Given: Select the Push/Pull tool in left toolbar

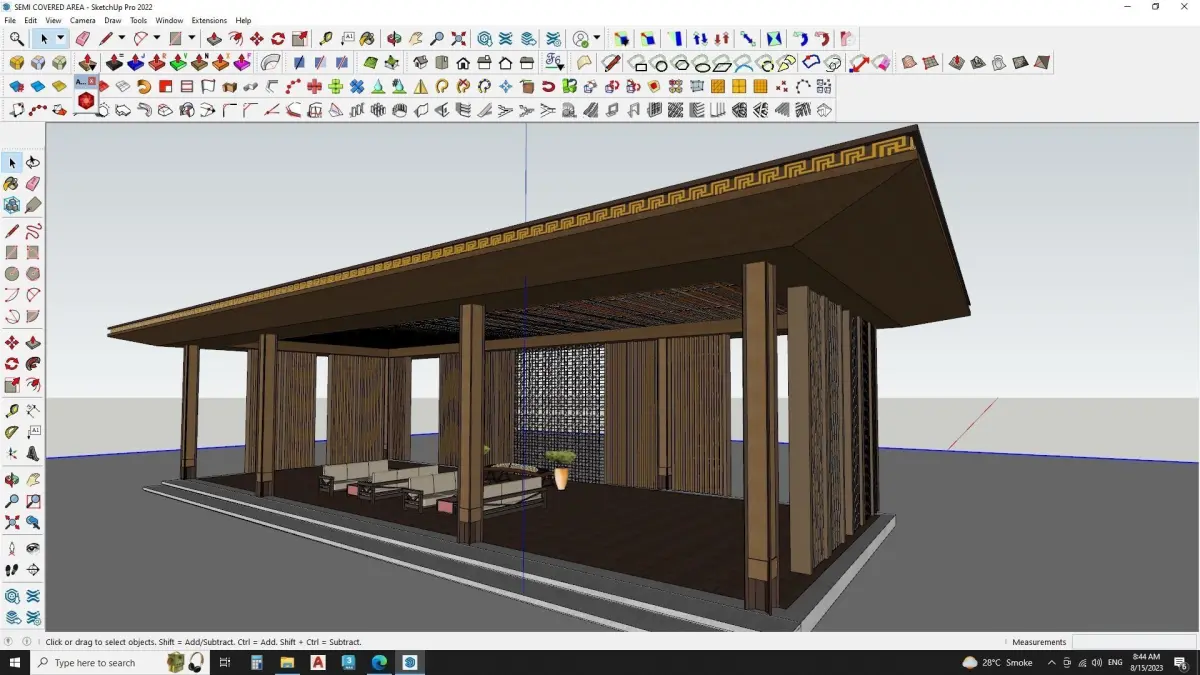Looking at the screenshot, I should [33, 343].
